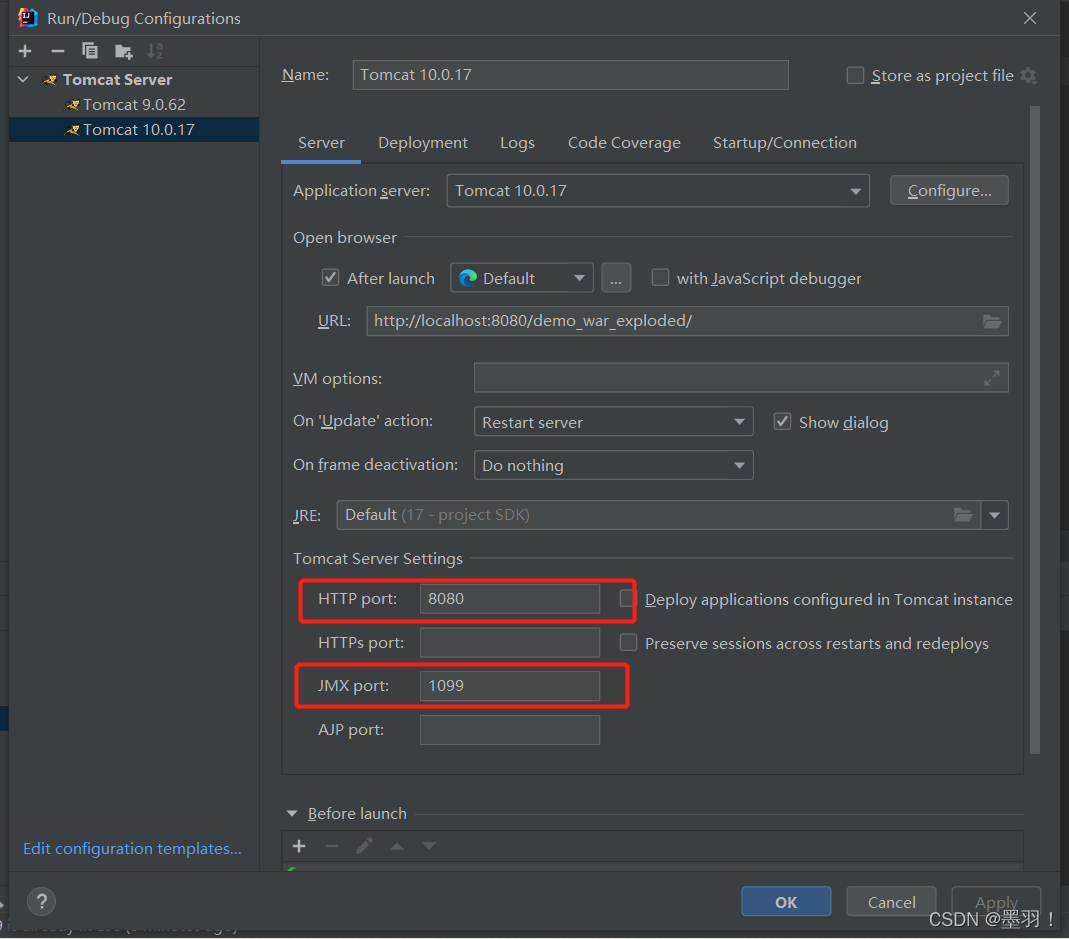Check Deploy applications configured in Tomcat instance
Viewport: 1069px width, 939px height.
pos(627,599)
